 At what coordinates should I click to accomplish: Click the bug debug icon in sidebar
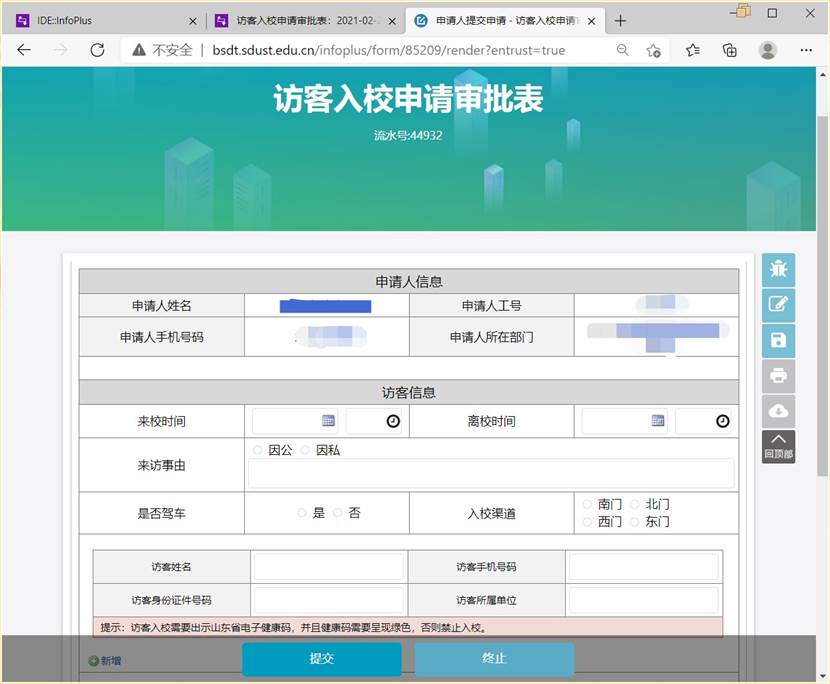(x=778, y=270)
